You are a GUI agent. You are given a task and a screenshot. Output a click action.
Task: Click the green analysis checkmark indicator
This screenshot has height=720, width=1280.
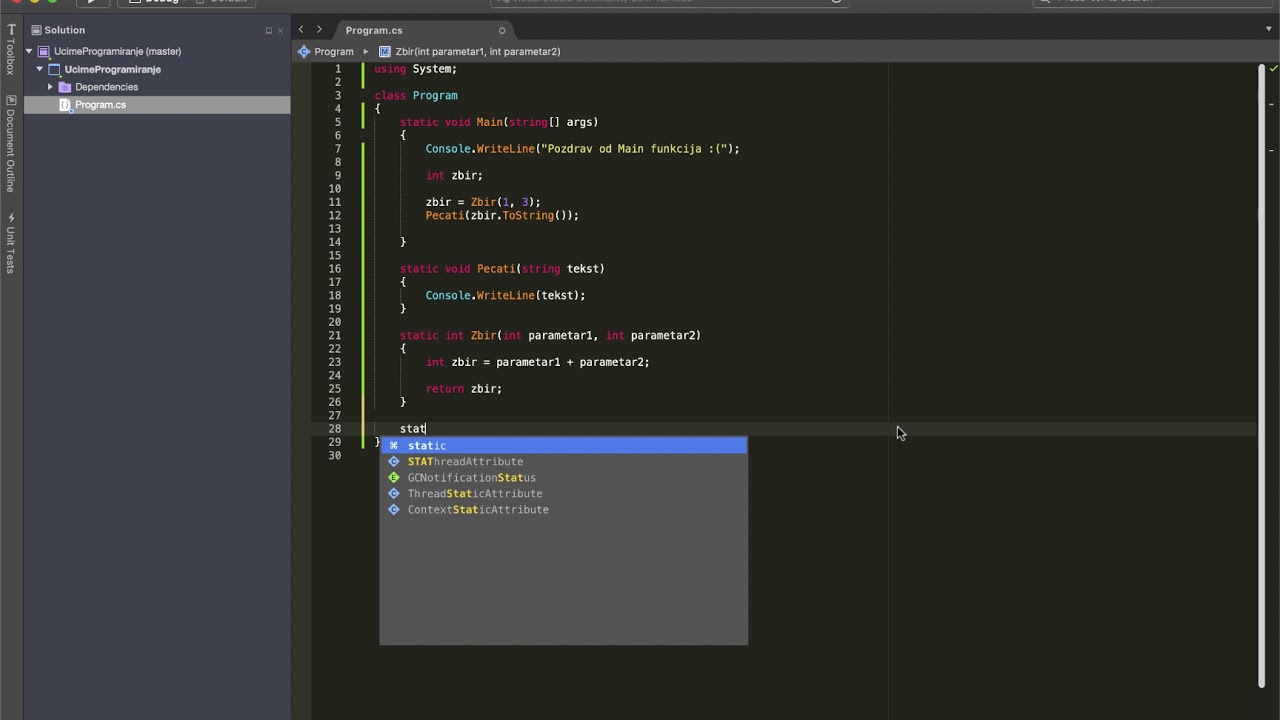click(1273, 69)
